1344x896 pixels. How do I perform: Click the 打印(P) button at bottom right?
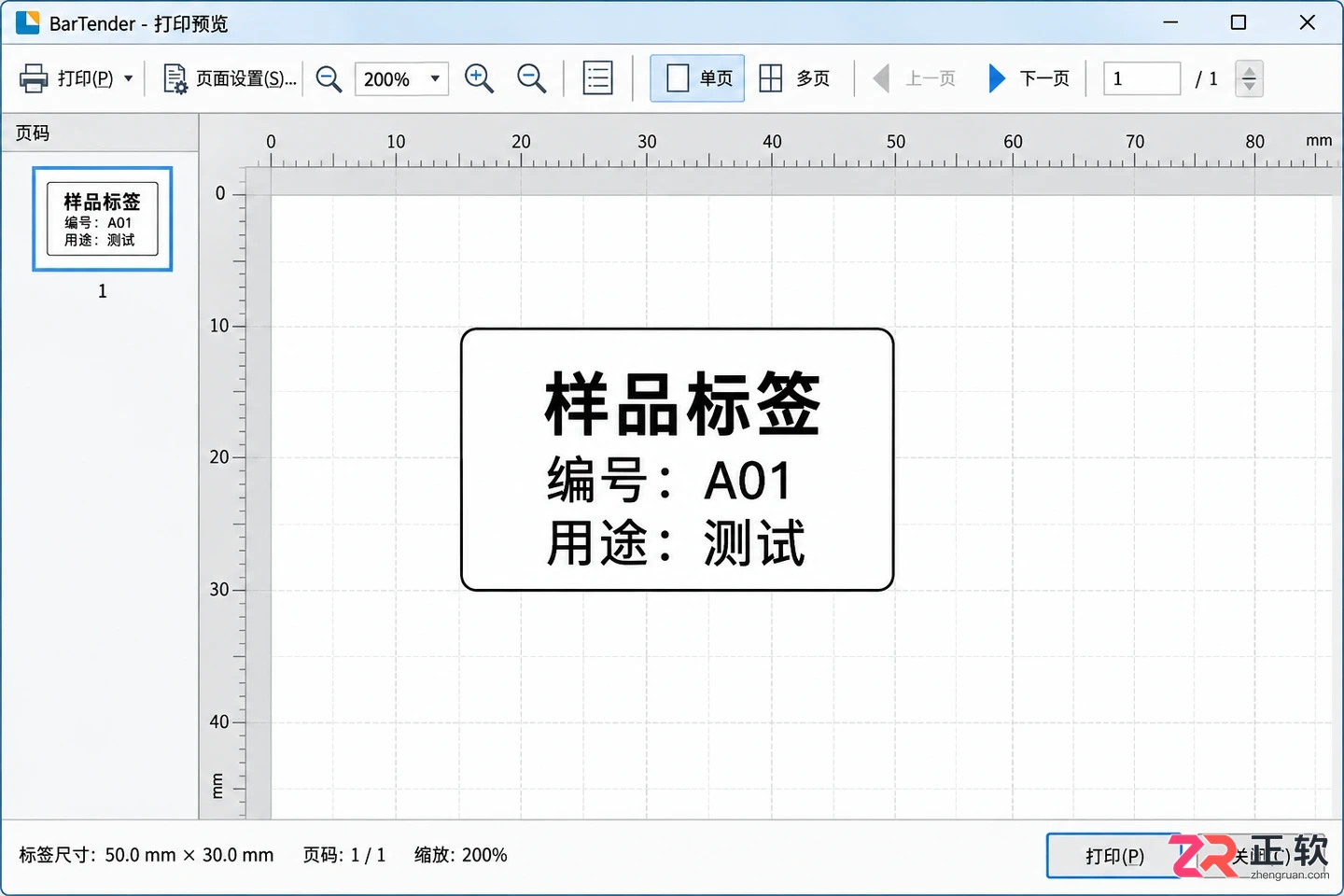tap(1113, 856)
